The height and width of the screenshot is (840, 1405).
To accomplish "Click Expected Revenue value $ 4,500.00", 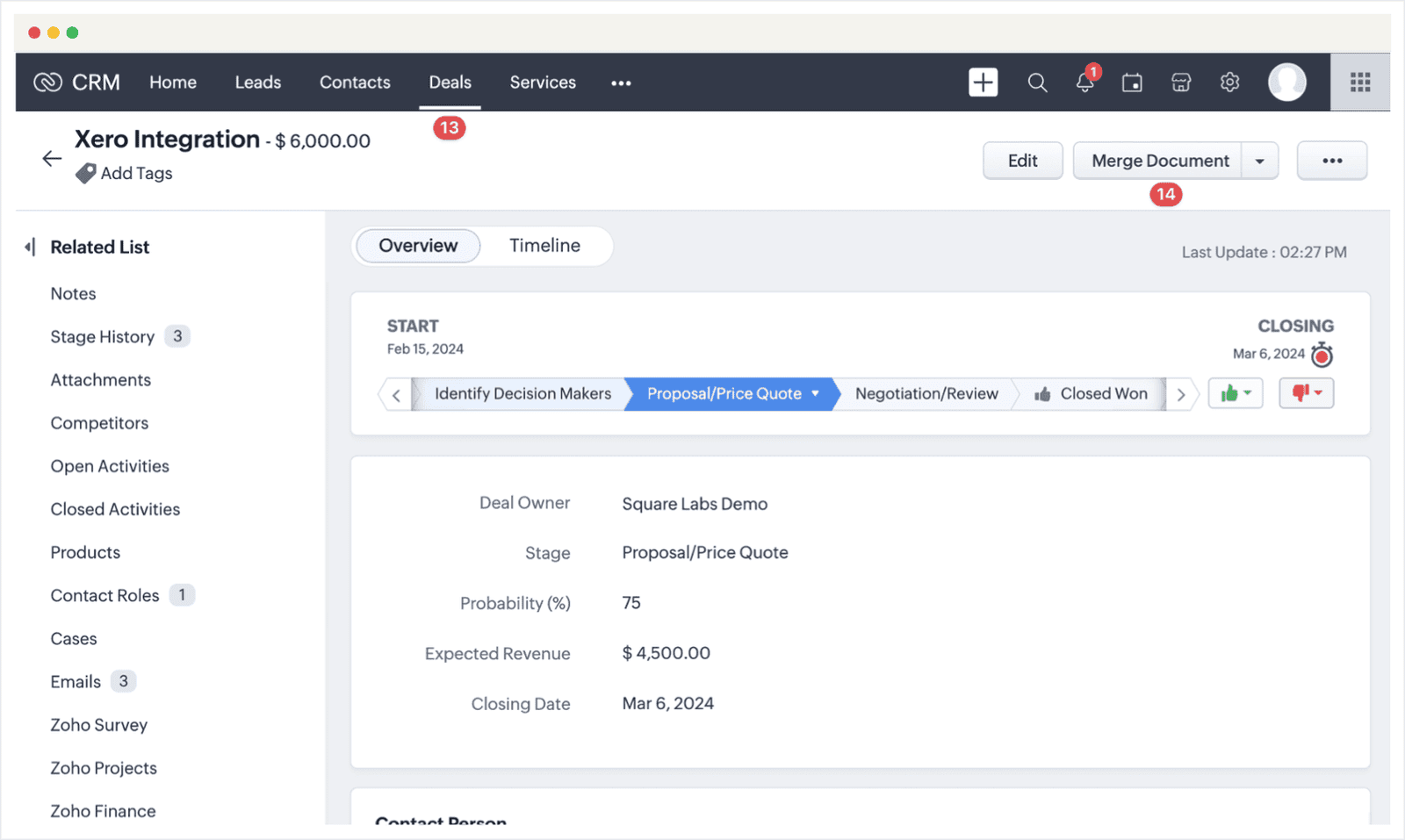I will tap(666, 653).
